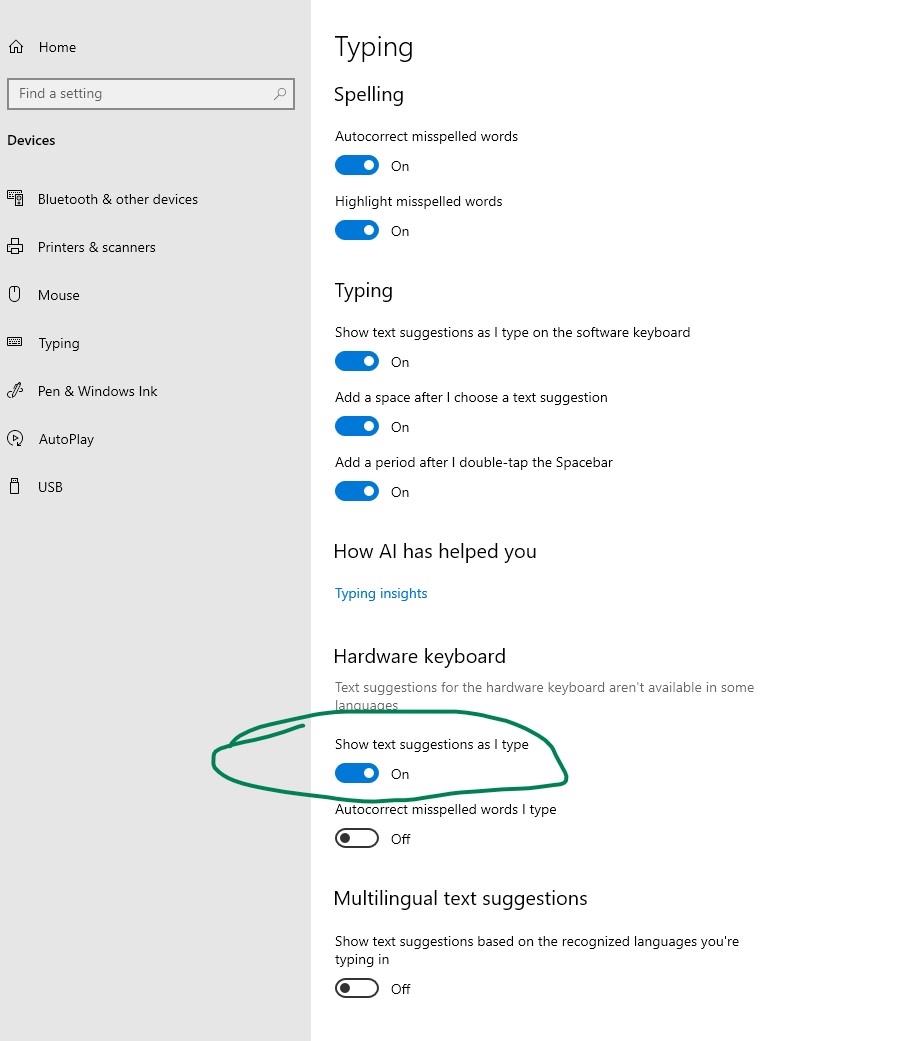Click the Spelling section heading
The image size is (915, 1041).
coord(369,95)
